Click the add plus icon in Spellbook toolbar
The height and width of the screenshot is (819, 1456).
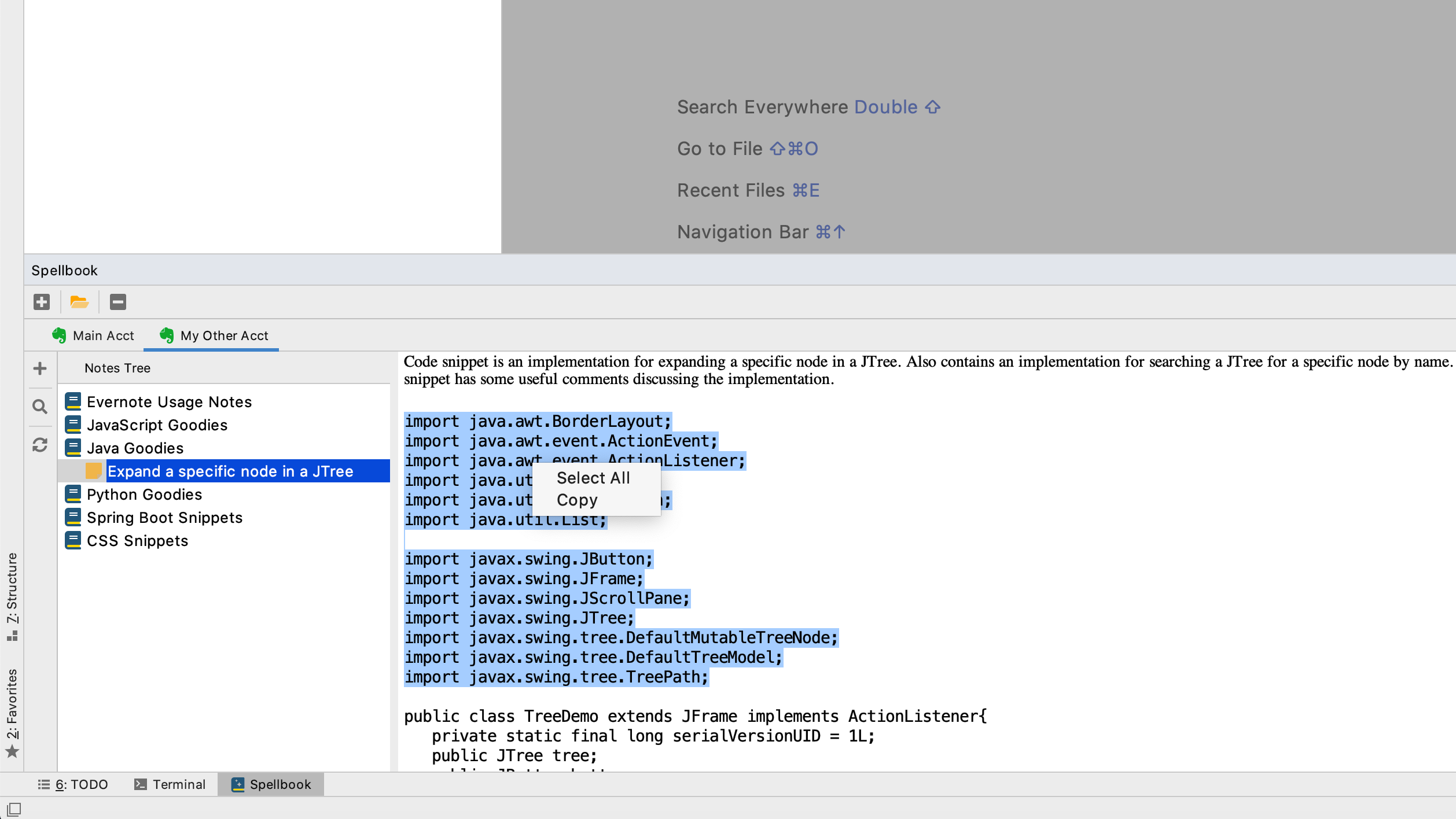pos(42,302)
